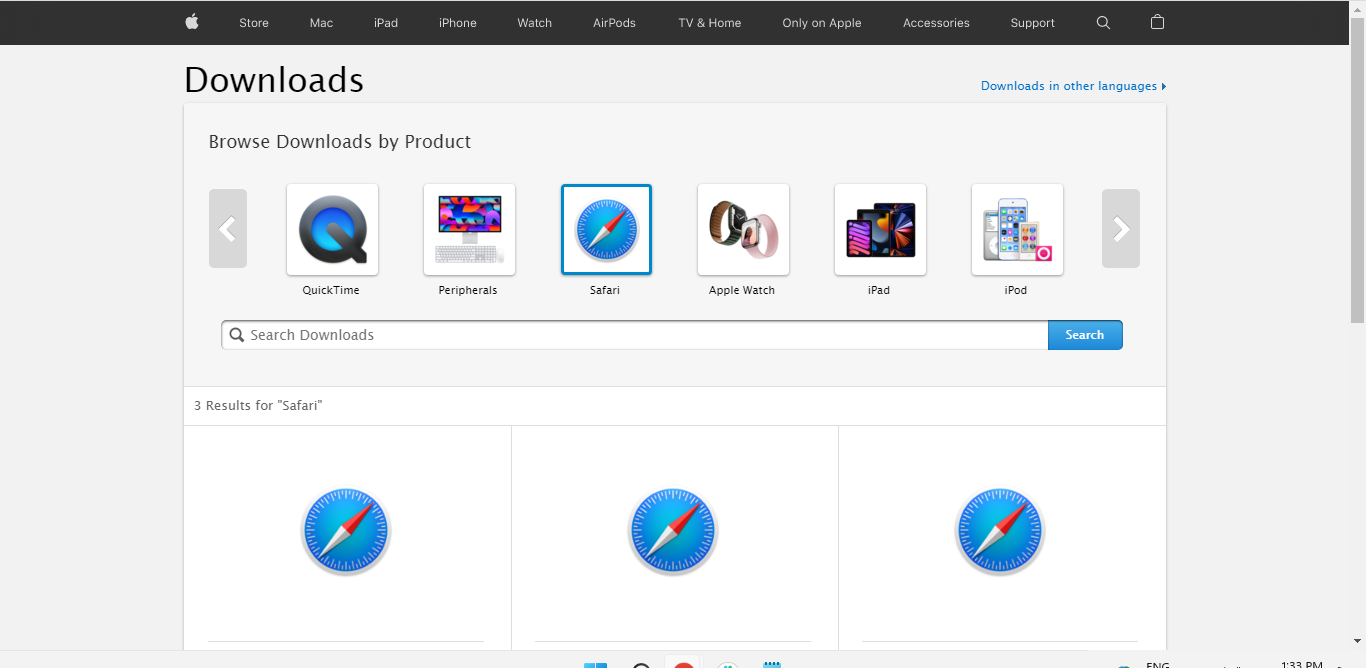Image resolution: width=1366 pixels, height=668 pixels.
Task: Select the QuickTime product icon
Action: (x=332, y=229)
